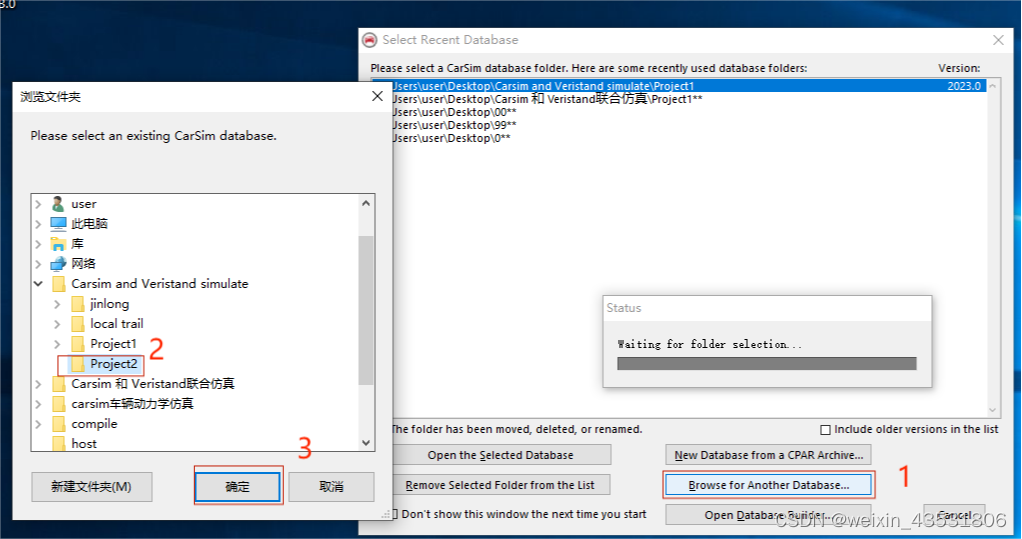Click recent database list scroll up arrow
The width and height of the screenshot is (1022, 539).
coord(993,86)
